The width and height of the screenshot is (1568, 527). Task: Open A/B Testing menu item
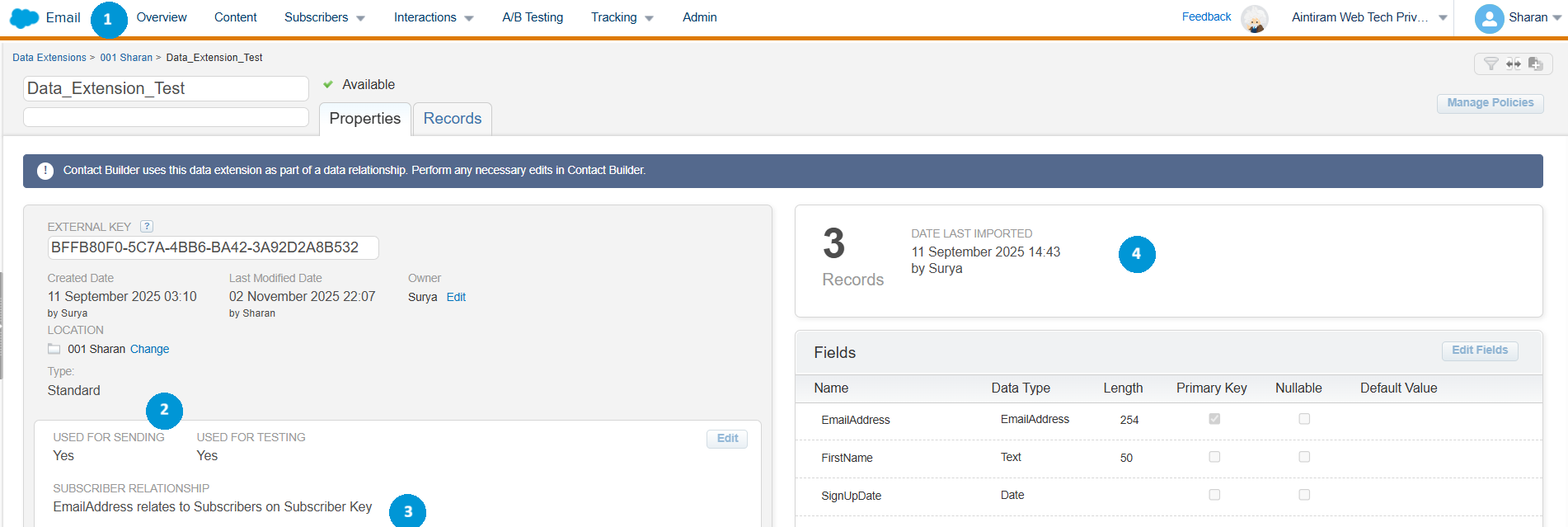533,17
